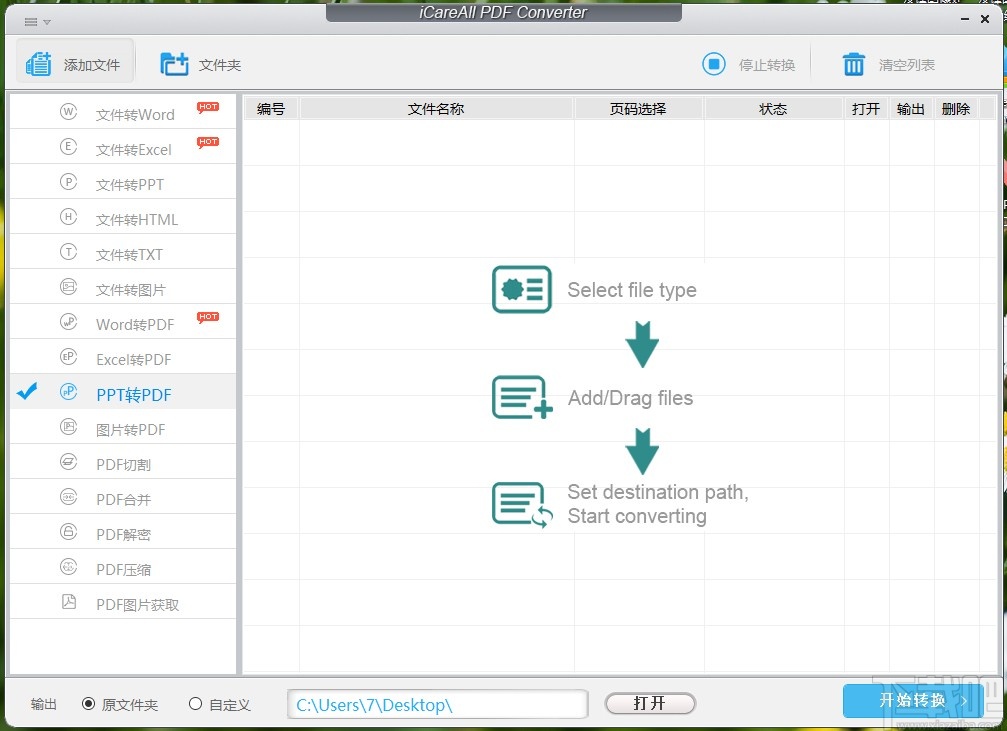Open the 文件转PPT converter
The image size is (1007, 731).
[x=130, y=184]
